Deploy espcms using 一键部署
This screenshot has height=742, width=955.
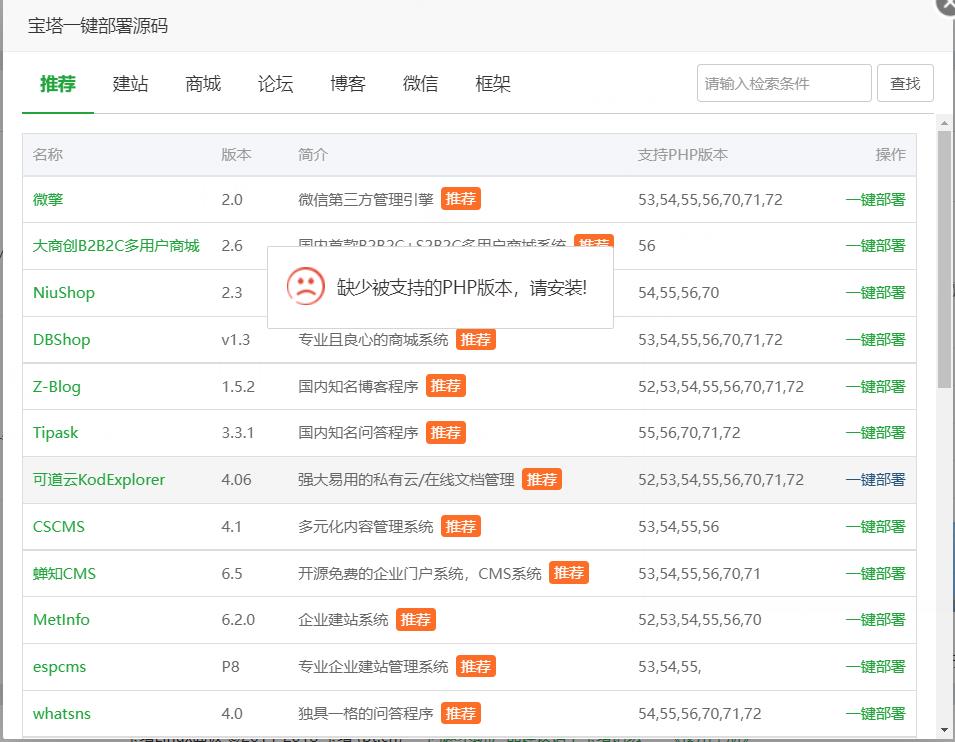point(875,666)
